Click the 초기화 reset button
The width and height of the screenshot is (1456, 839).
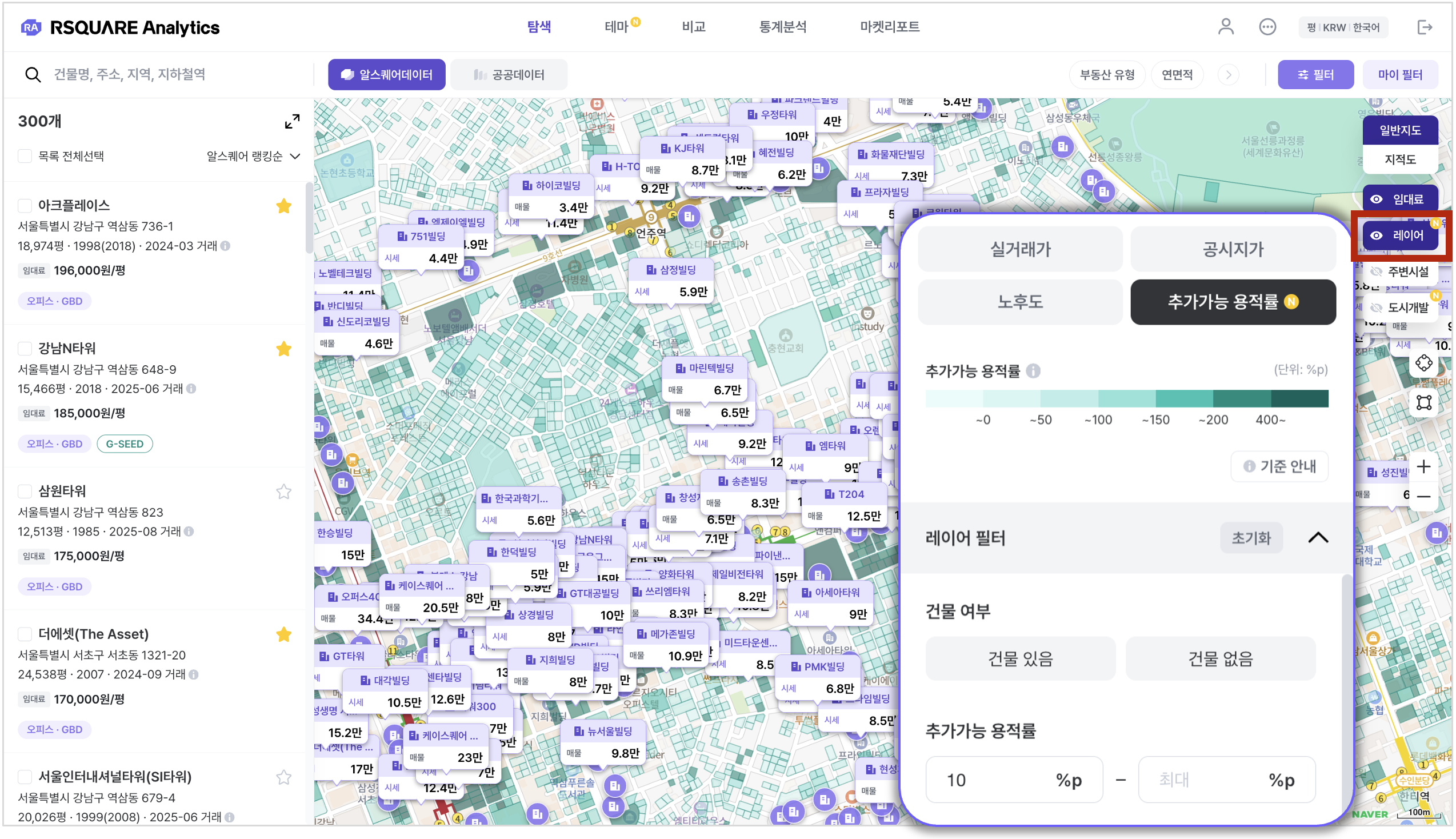point(1250,538)
